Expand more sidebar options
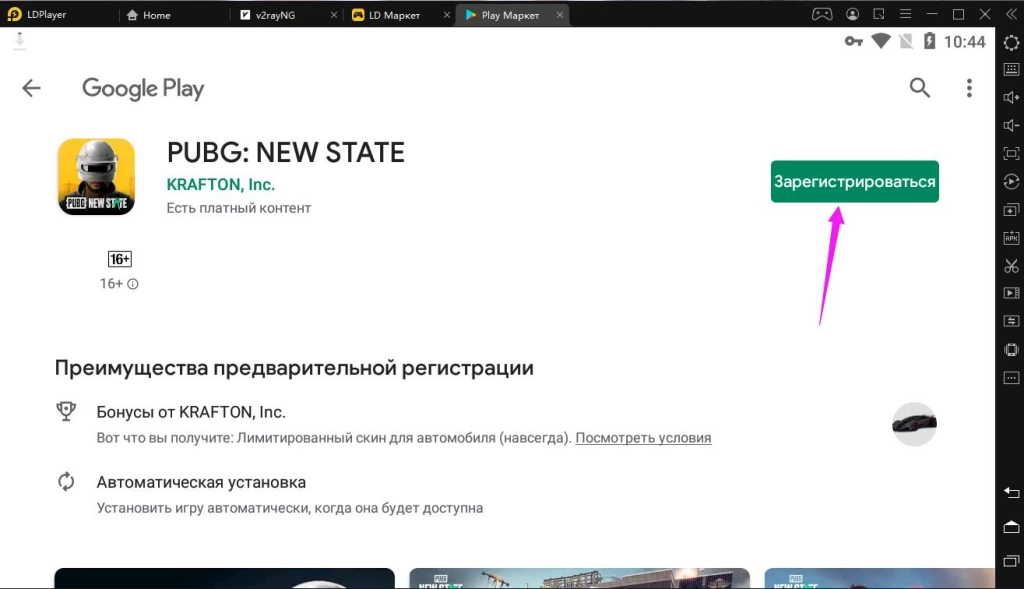 (x=1011, y=377)
